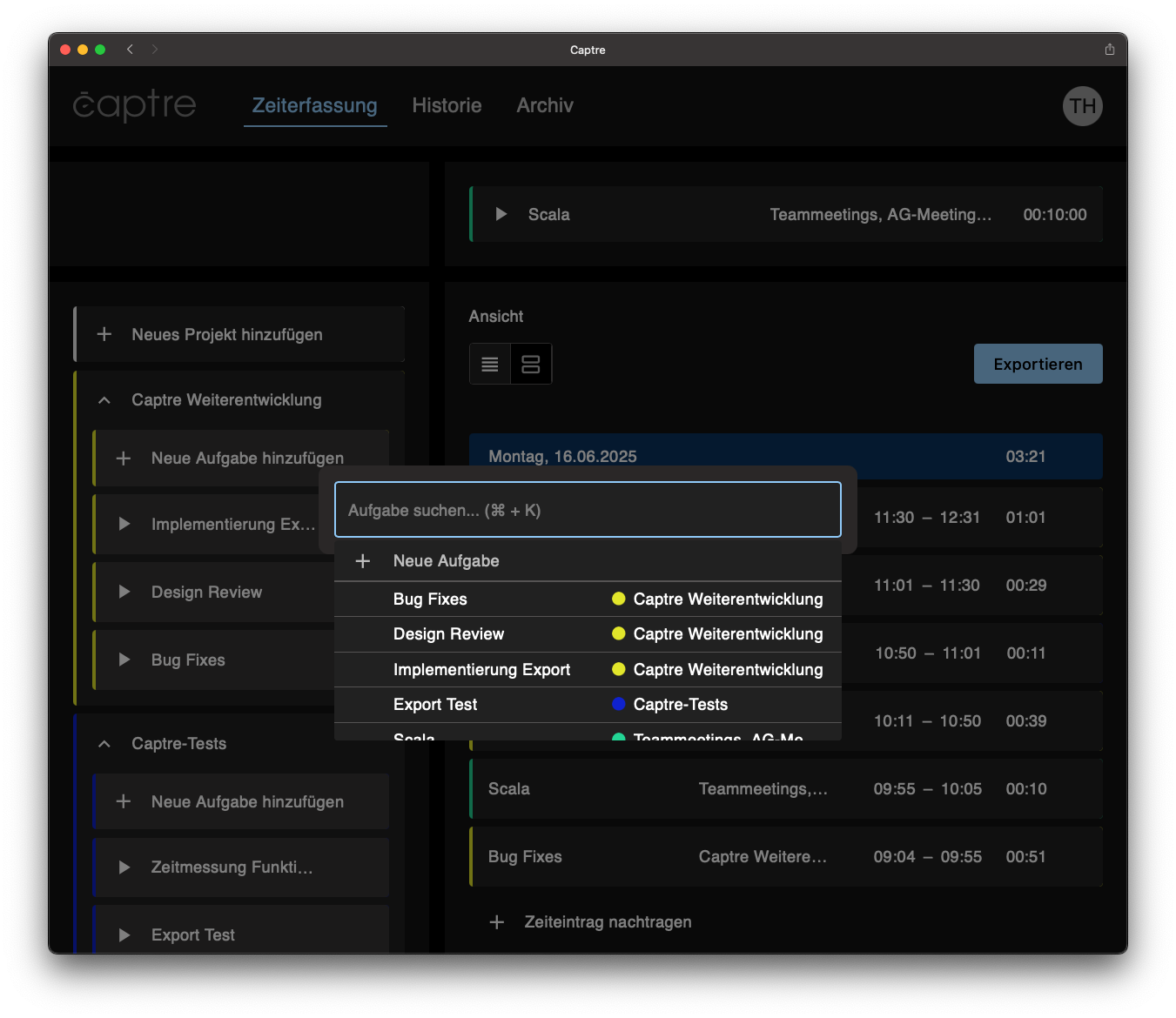Collapse the Captre Weiterentwicklung project
The height and width of the screenshot is (1018, 1176).
[104, 400]
